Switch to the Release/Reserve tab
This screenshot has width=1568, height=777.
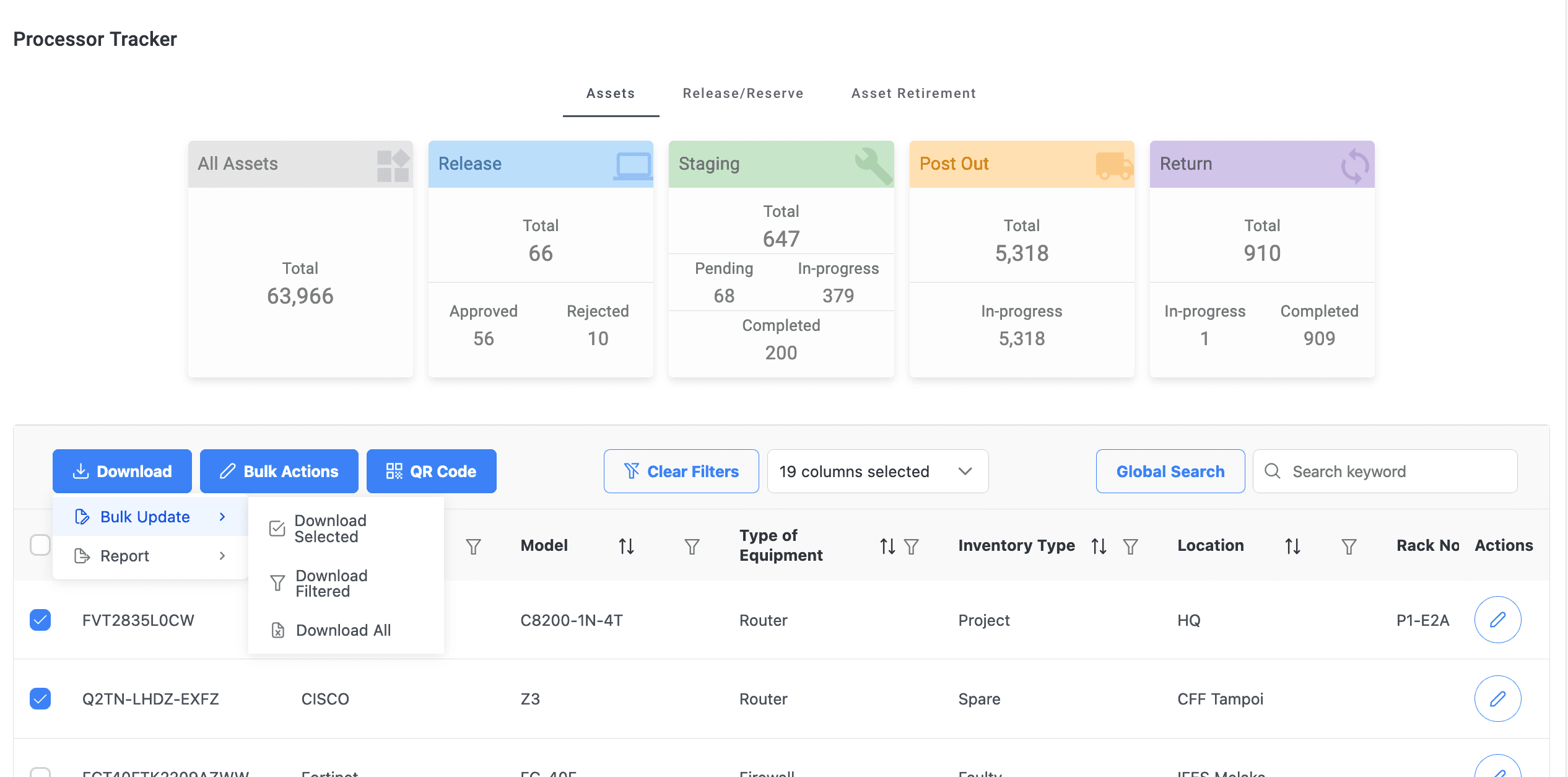coord(743,93)
